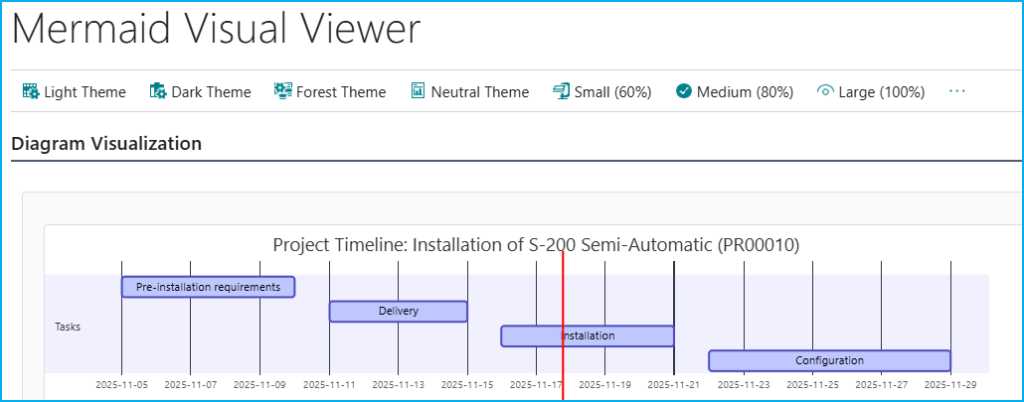1024x402 pixels.
Task: Click the Large (100%) size icon
Action: click(825, 92)
